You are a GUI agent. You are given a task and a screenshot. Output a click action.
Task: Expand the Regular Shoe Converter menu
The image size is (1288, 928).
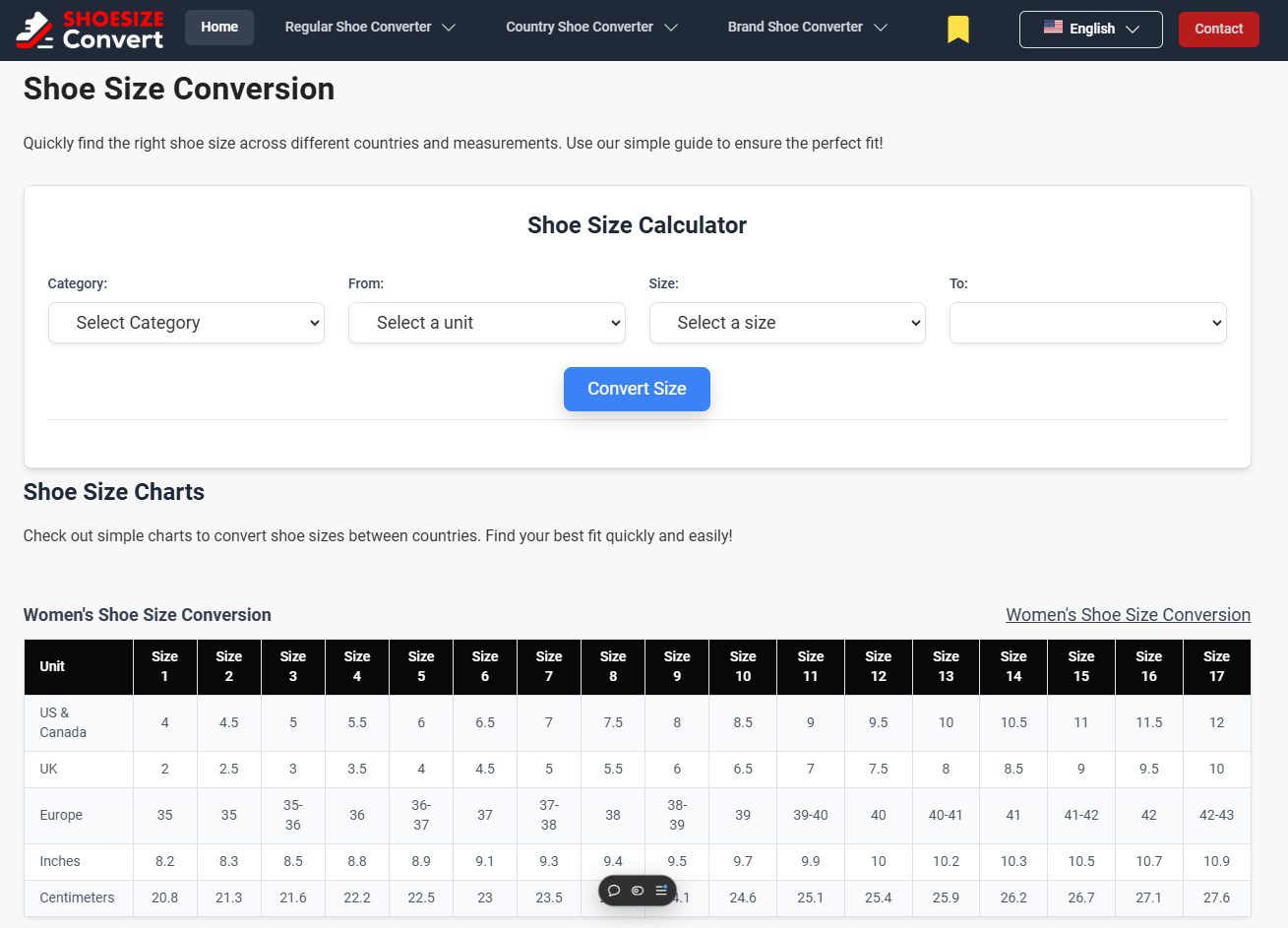[x=369, y=27]
